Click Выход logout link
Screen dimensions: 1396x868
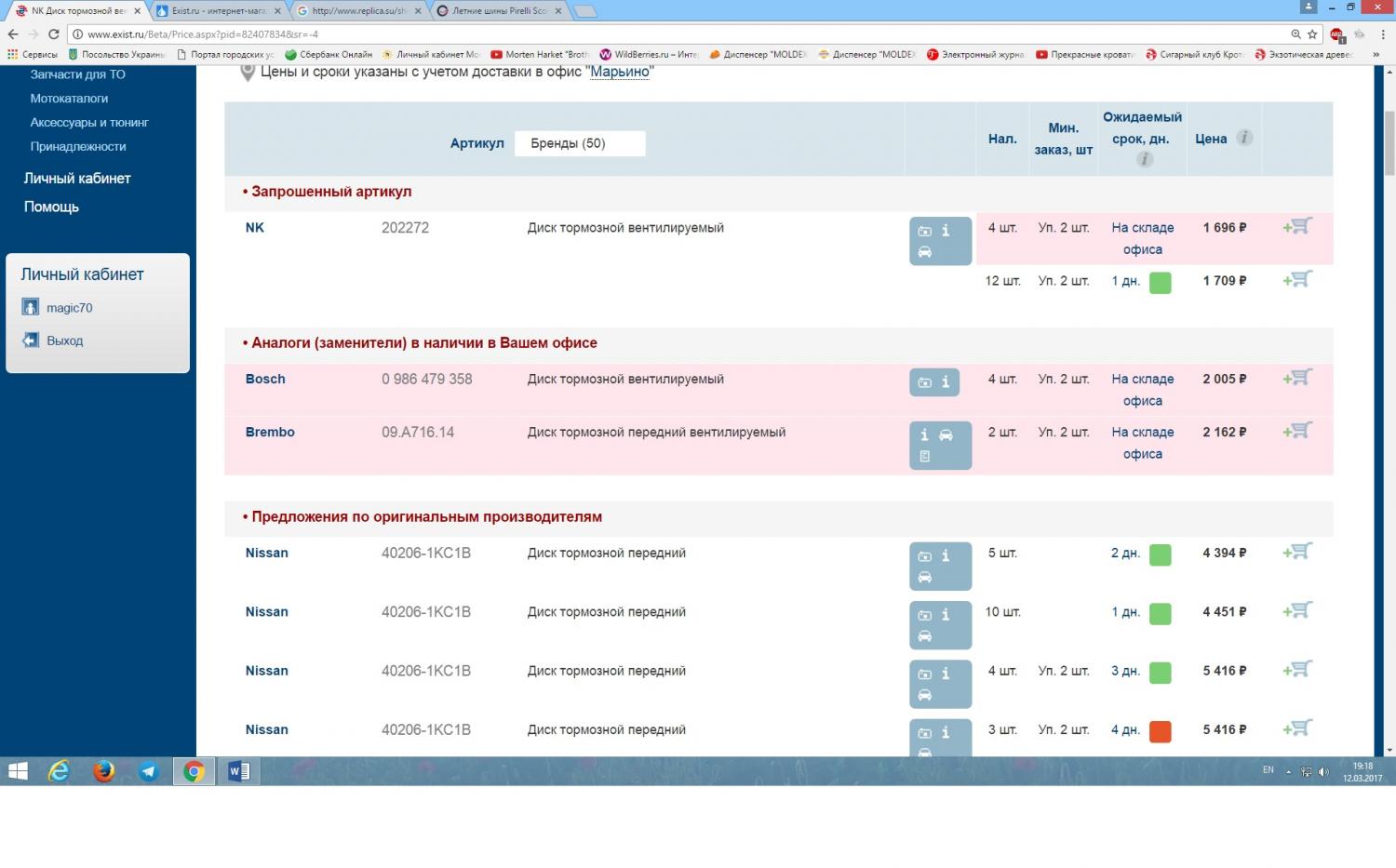click(x=65, y=341)
